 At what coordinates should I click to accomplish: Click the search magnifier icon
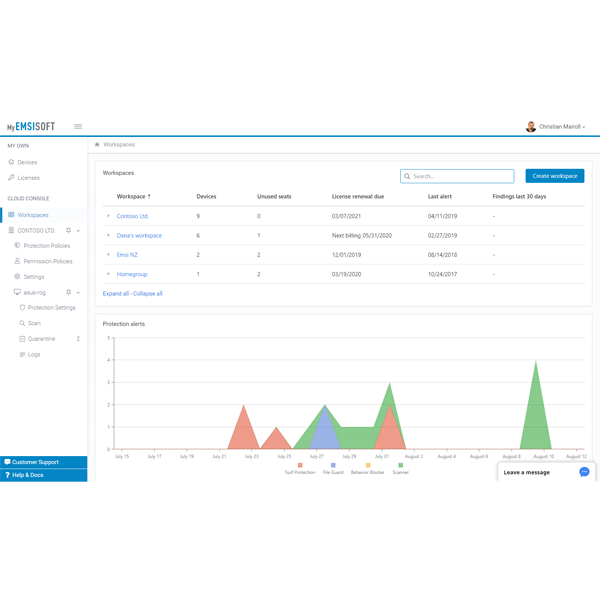tap(407, 176)
